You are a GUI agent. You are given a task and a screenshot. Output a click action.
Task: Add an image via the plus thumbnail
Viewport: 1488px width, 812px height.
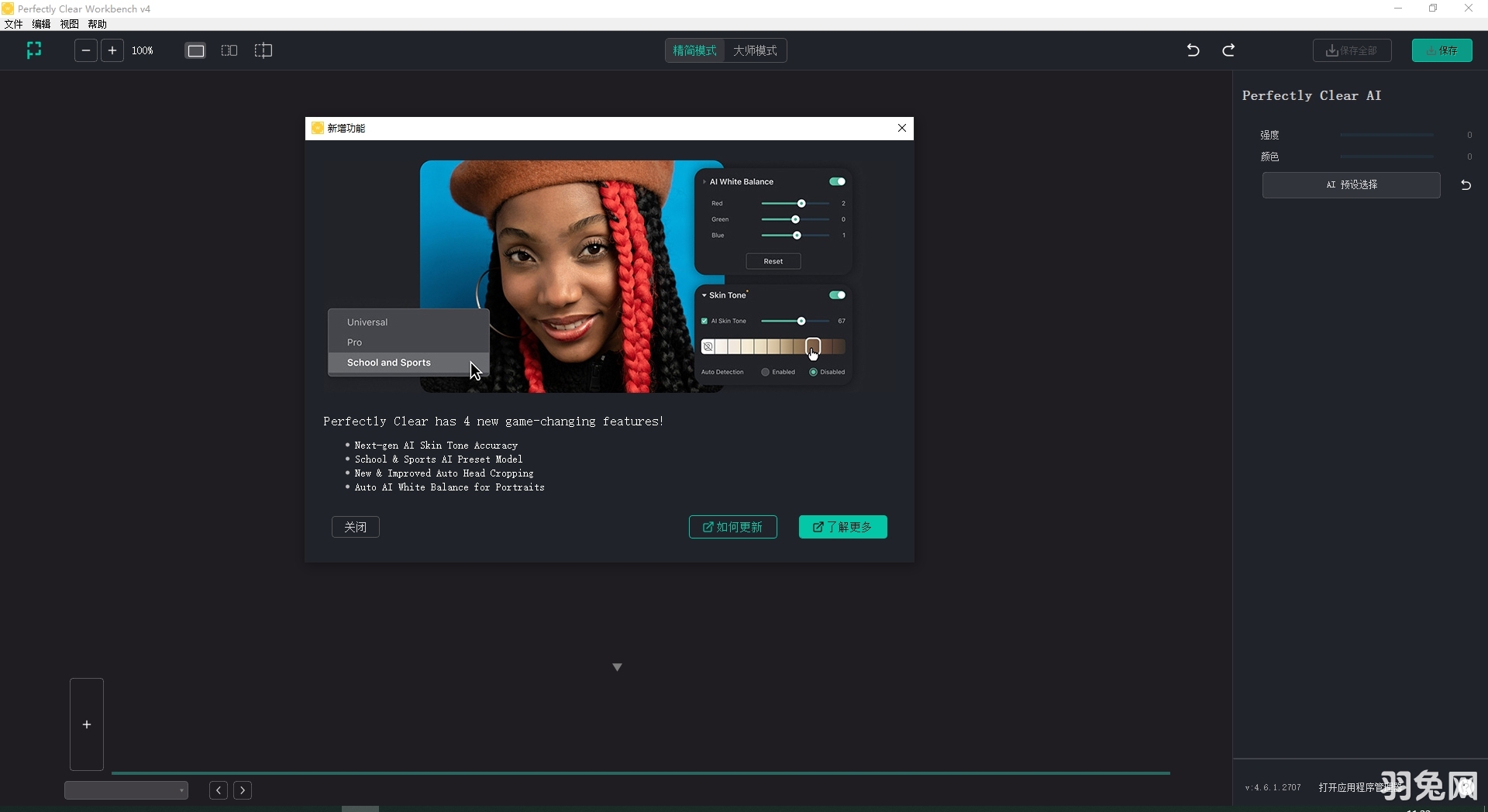(x=87, y=724)
